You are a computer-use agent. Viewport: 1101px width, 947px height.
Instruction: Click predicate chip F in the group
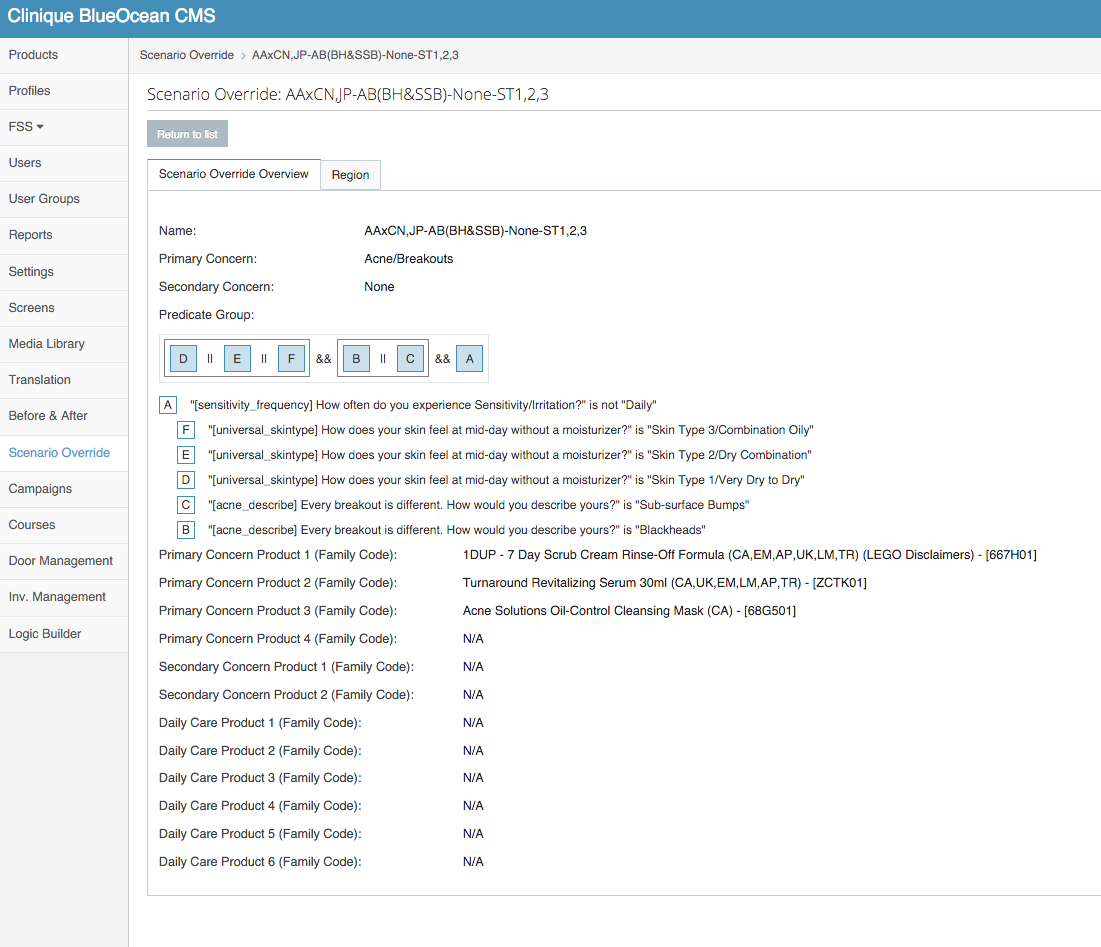(291, 359)
